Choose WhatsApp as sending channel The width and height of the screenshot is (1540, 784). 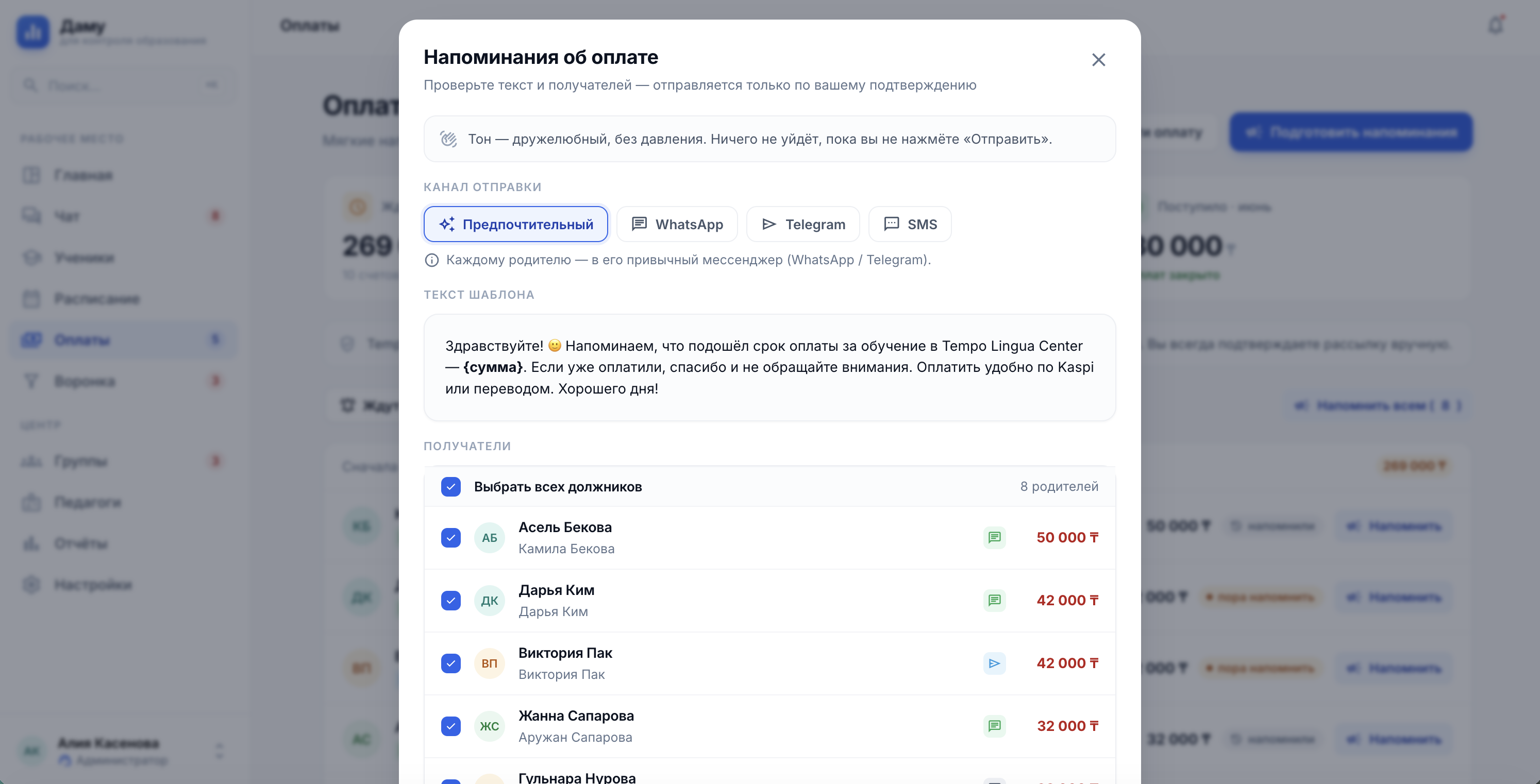[677, 224]
